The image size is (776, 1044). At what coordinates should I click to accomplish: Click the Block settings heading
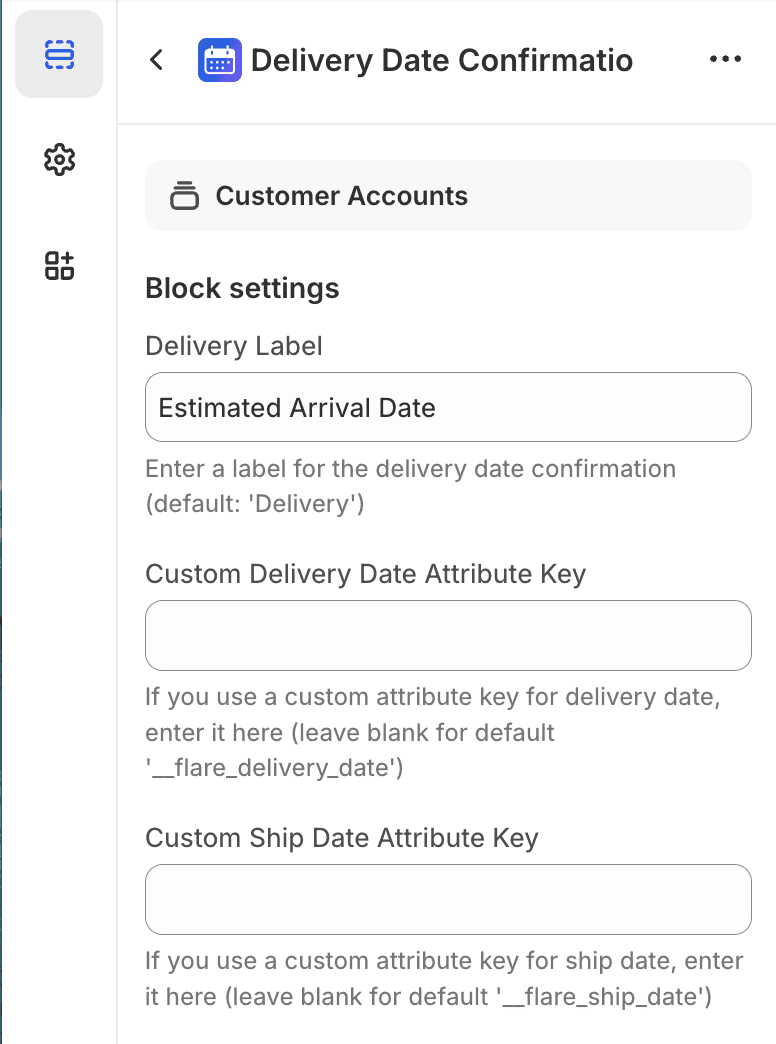coord(242,289)
